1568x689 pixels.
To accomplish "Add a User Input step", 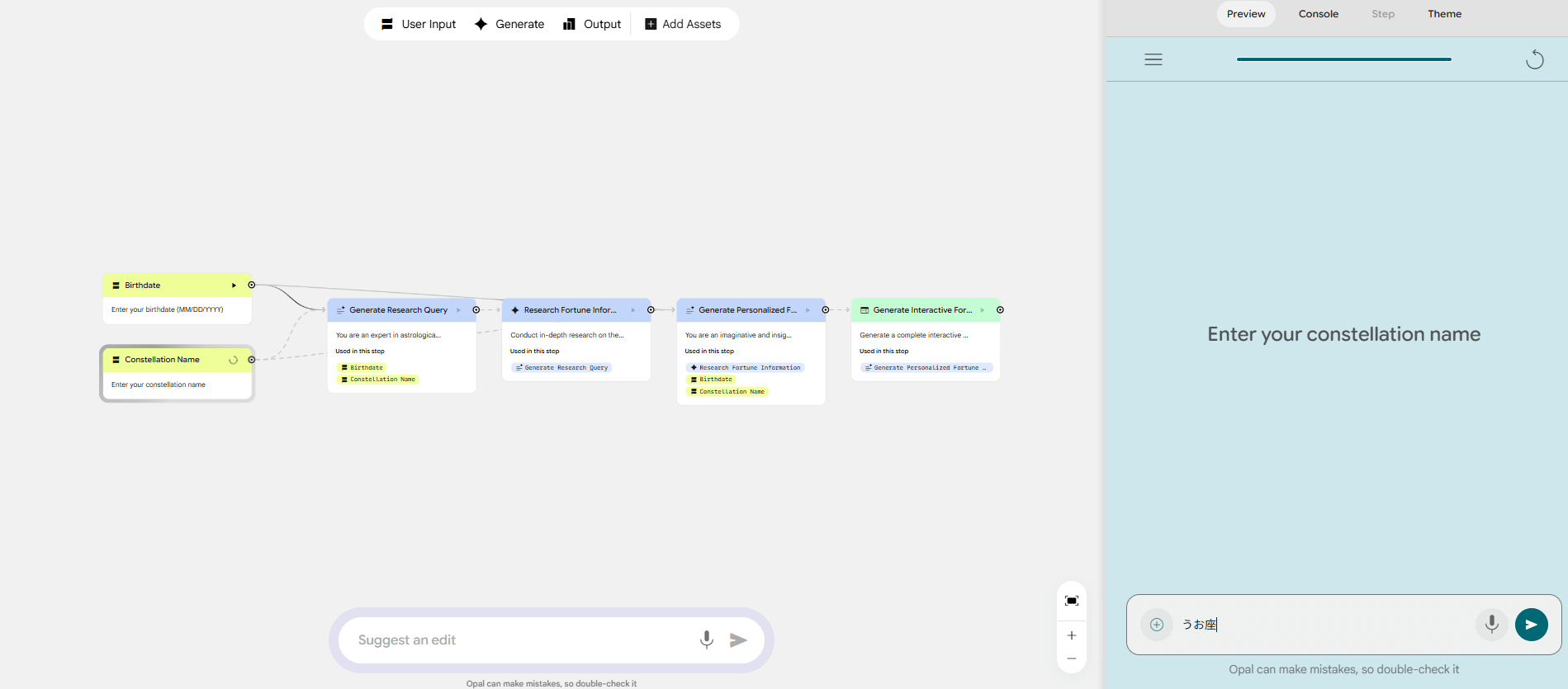I will pos(419,24).
